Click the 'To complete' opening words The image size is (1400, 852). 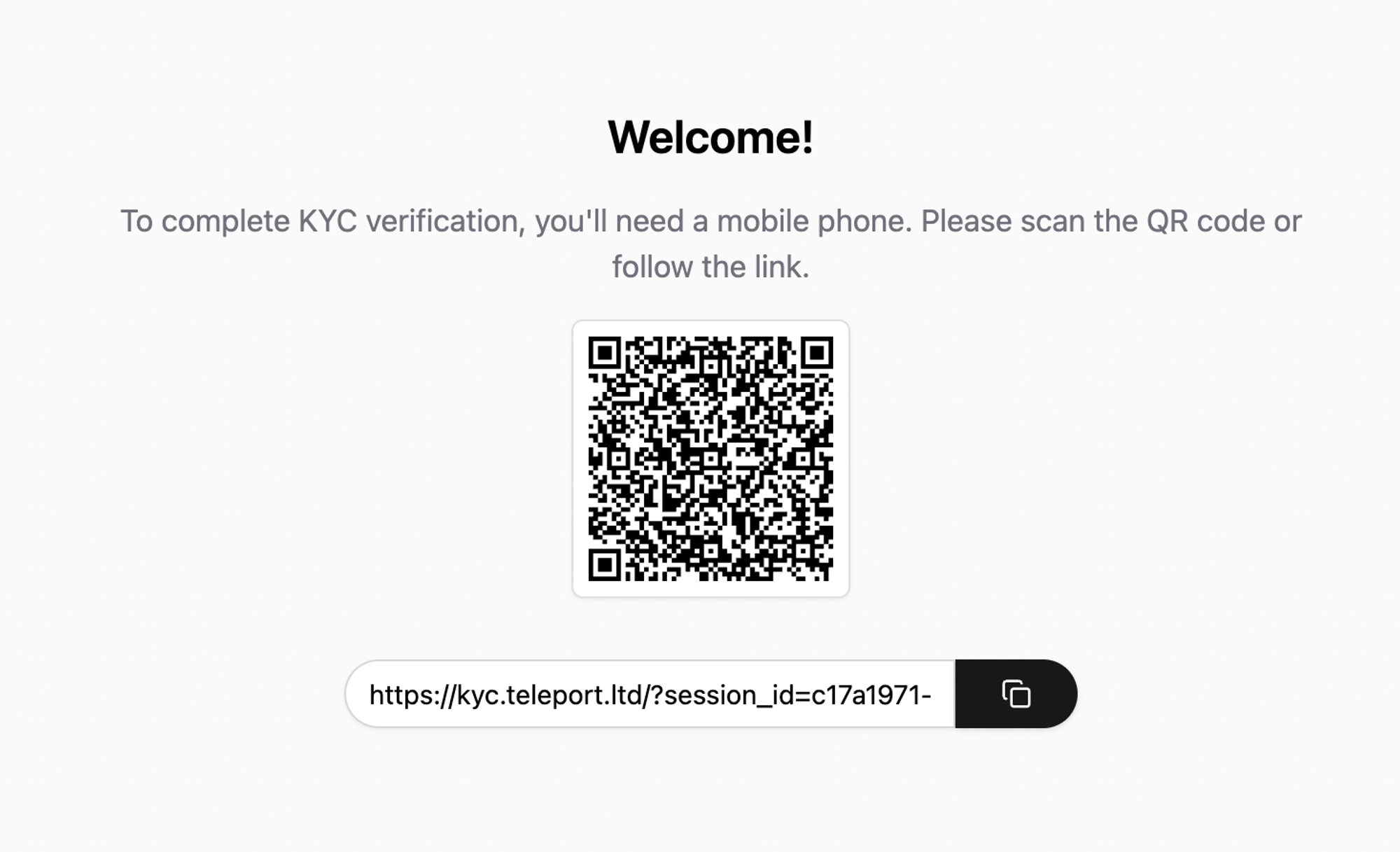tap(205, 221)
